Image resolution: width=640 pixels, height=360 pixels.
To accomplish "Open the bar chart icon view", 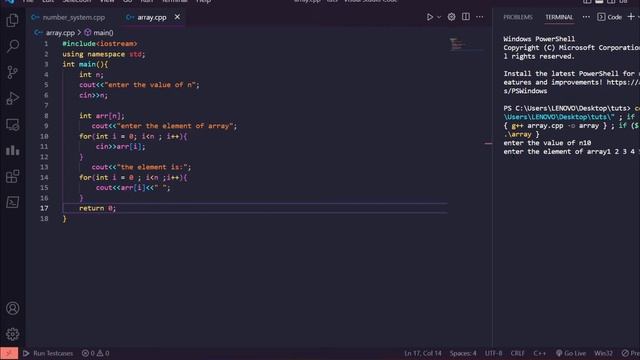I will click(x=13, y=150).
